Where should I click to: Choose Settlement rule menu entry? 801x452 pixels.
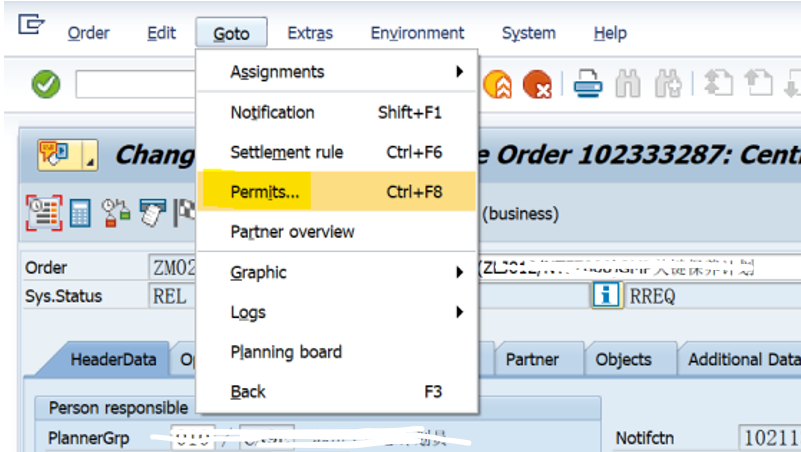(337, 152)
